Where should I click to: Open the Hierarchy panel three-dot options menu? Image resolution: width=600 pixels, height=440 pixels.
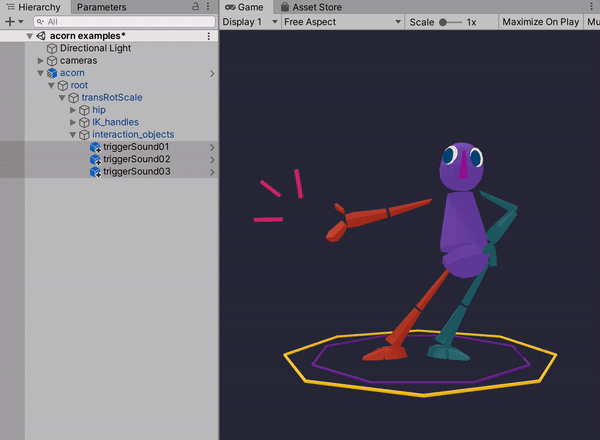click(x=210, y=7)
